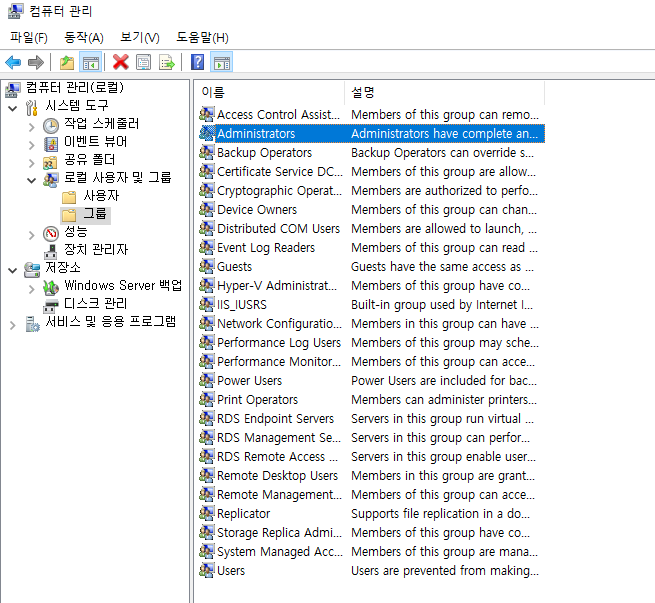The image size is (655, 603).
Task: Click the 공유 폴더 icon
Action: point(50,162)
